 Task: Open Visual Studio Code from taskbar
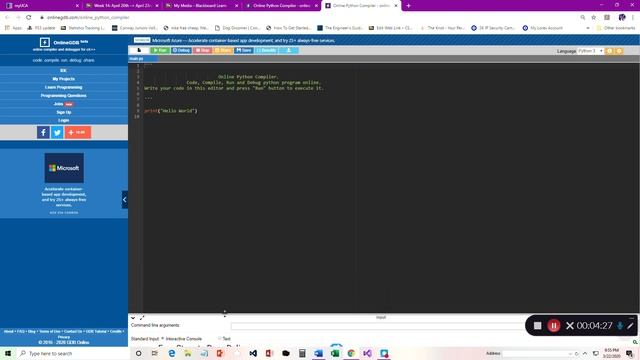pos(253,353)
